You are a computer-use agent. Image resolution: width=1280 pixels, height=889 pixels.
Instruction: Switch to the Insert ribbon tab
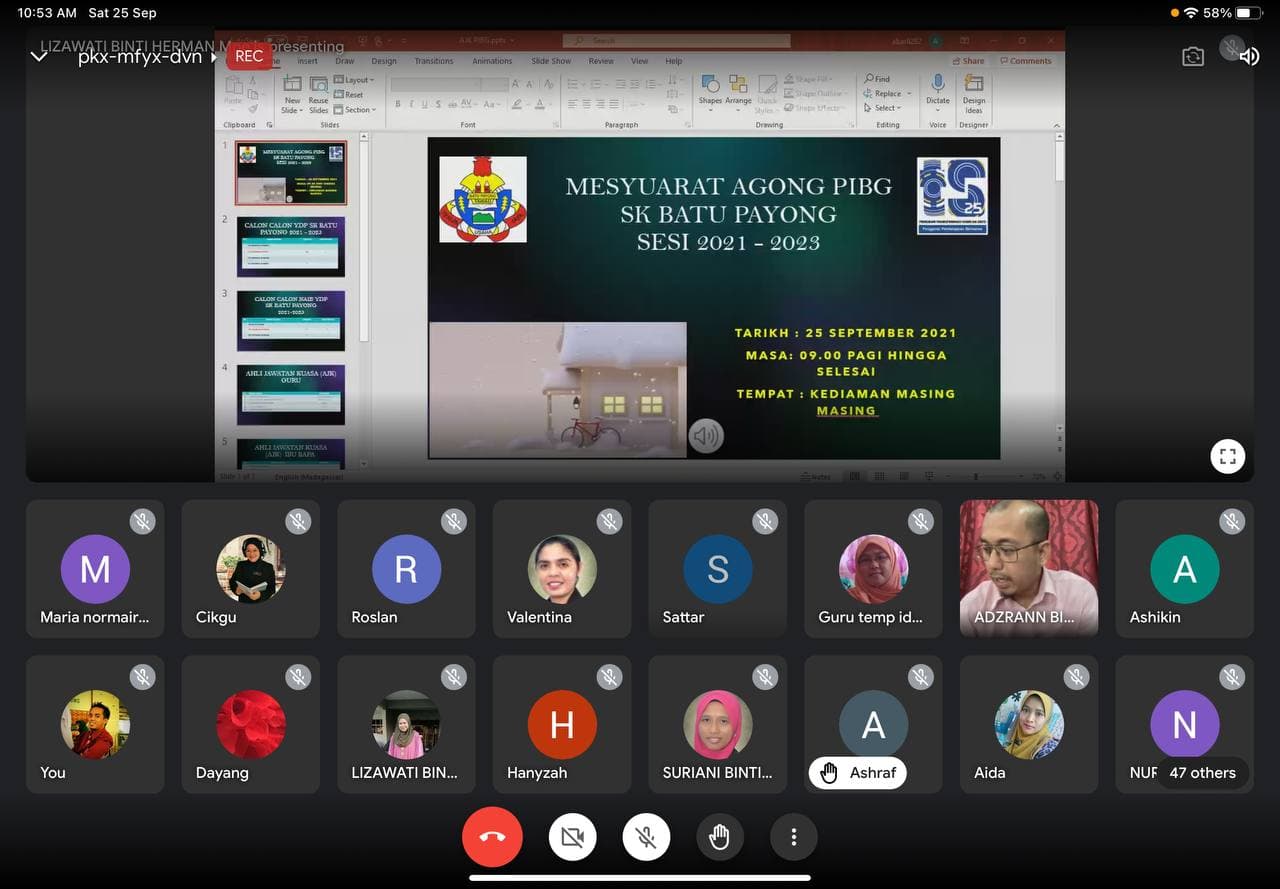coord(307,61)
